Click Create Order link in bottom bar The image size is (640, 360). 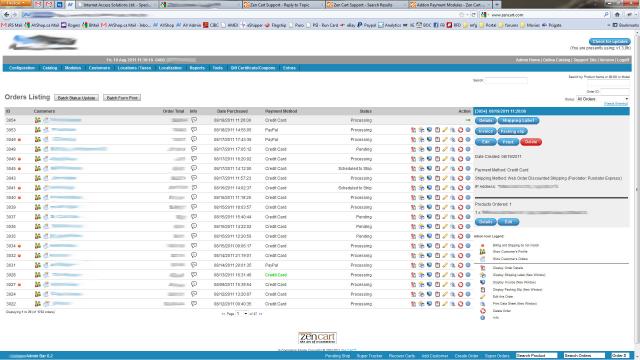(466, 356)
